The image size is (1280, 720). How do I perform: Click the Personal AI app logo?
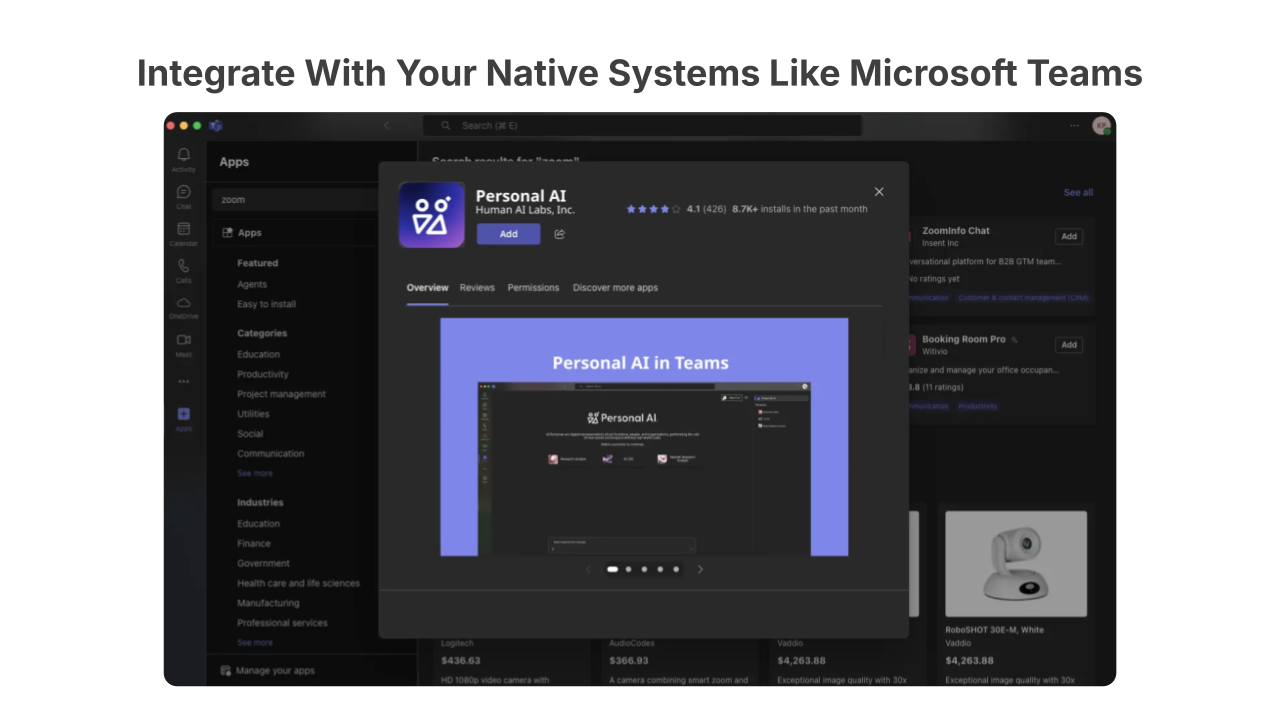pyautogui.click(x=431, y=214)
